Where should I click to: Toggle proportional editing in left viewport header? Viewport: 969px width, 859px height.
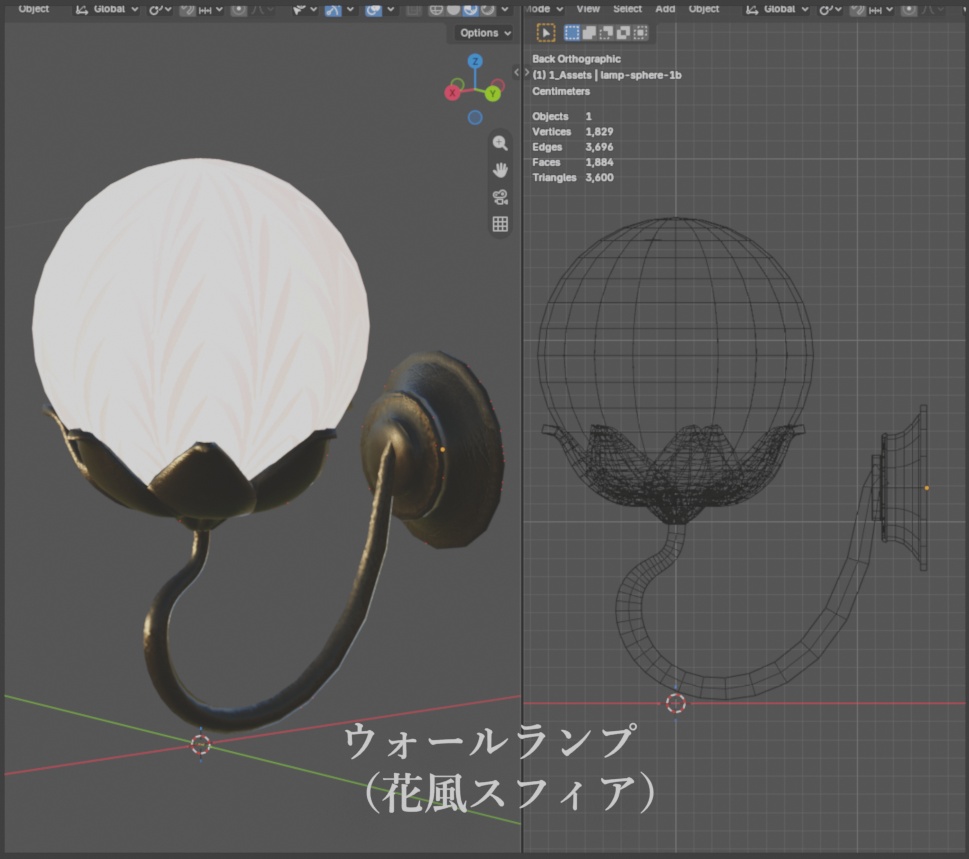tap(239, 9)
